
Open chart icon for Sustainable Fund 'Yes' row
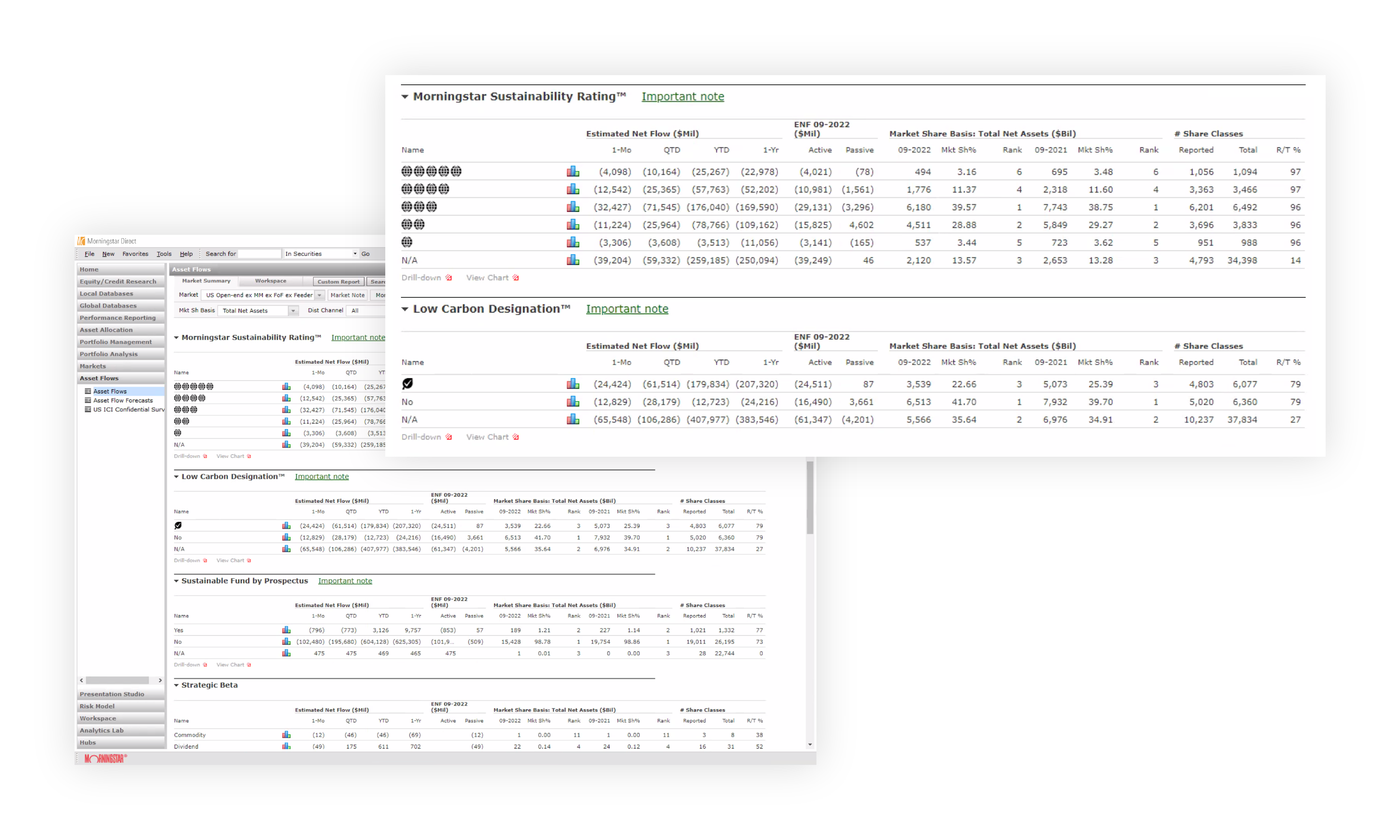(286, 630)
